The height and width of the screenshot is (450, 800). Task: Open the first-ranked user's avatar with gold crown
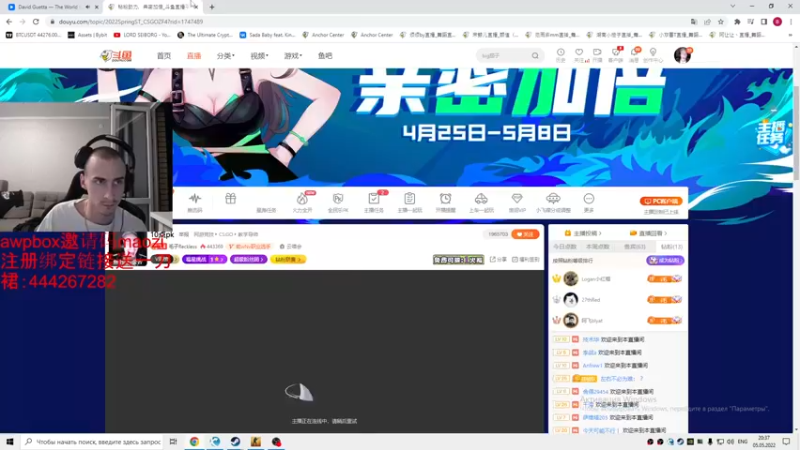point(570,279)
